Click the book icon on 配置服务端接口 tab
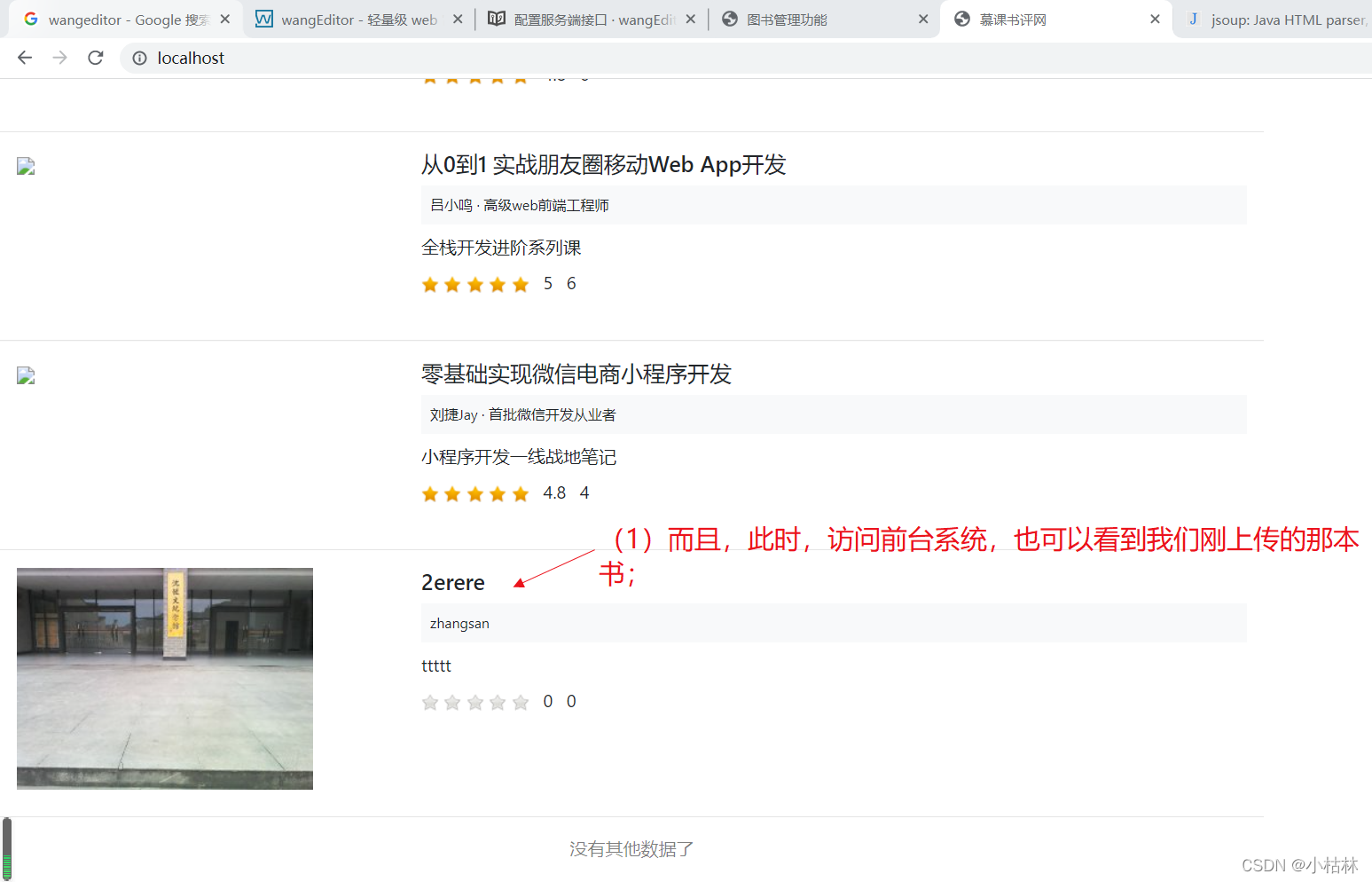 click(x=497, y=18)
